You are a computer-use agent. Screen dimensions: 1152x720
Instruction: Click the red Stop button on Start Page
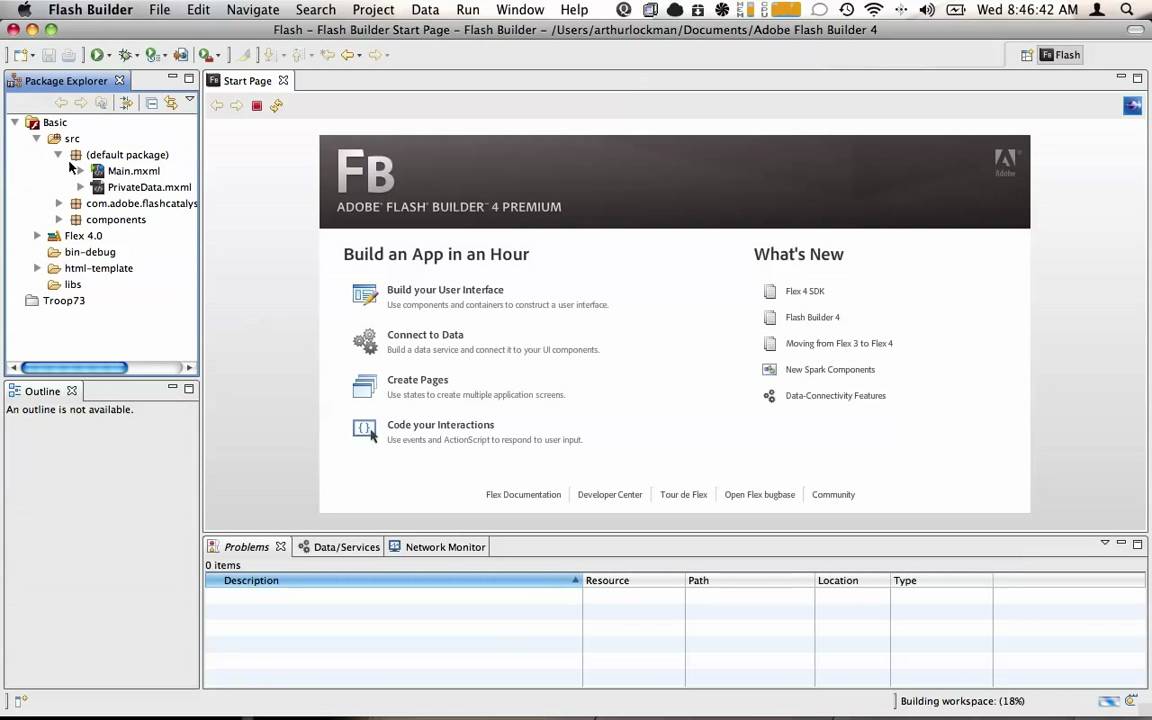tap(256, 106)
